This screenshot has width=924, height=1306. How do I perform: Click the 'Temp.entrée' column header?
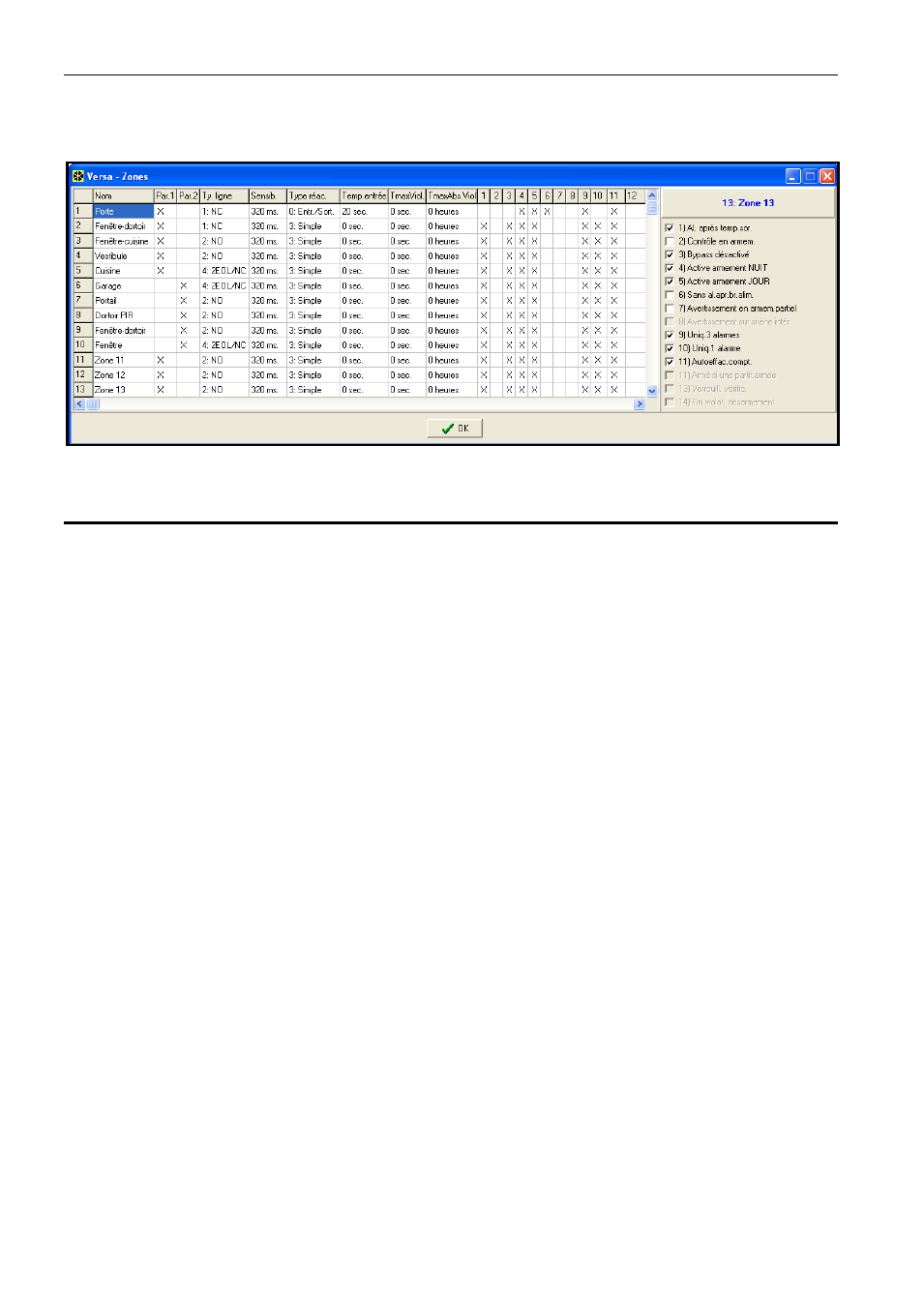click(x=364, y=195)
